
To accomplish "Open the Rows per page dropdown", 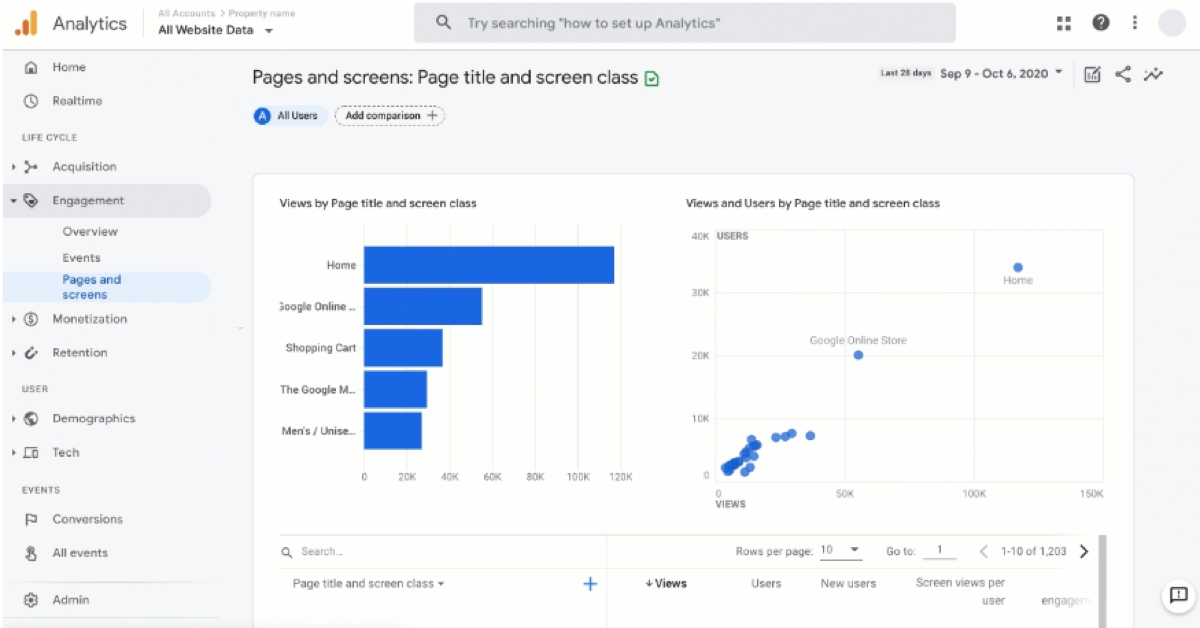I will click(x=839, y=551).
